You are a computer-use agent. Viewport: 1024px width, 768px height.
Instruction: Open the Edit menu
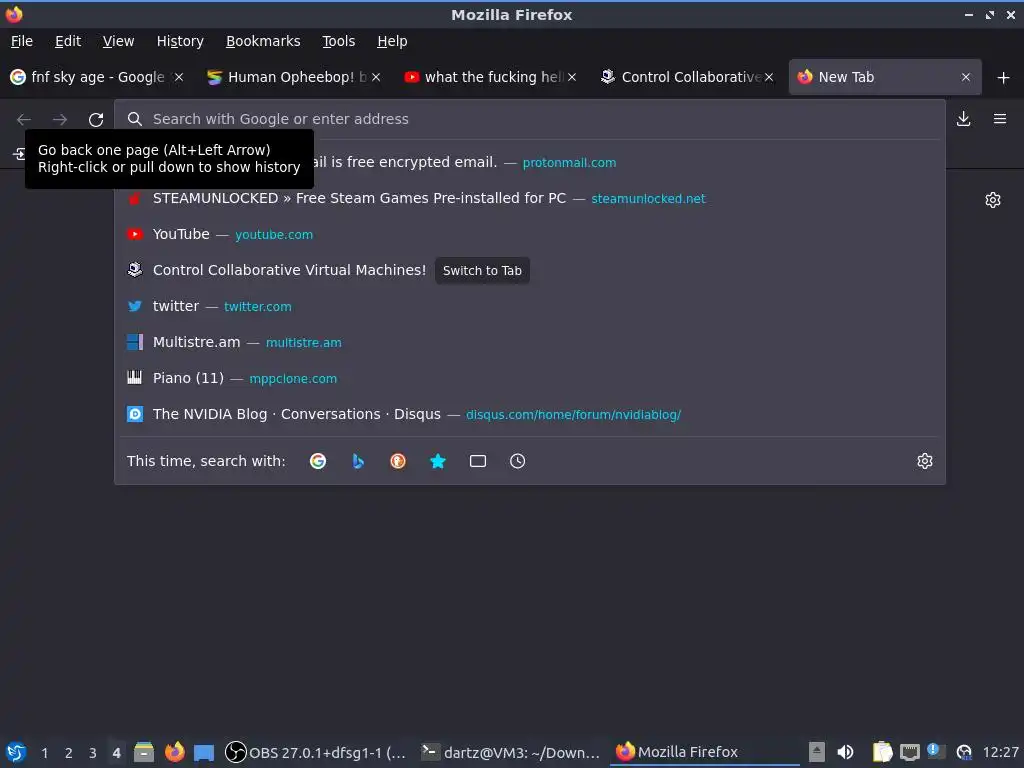[68, 41]
